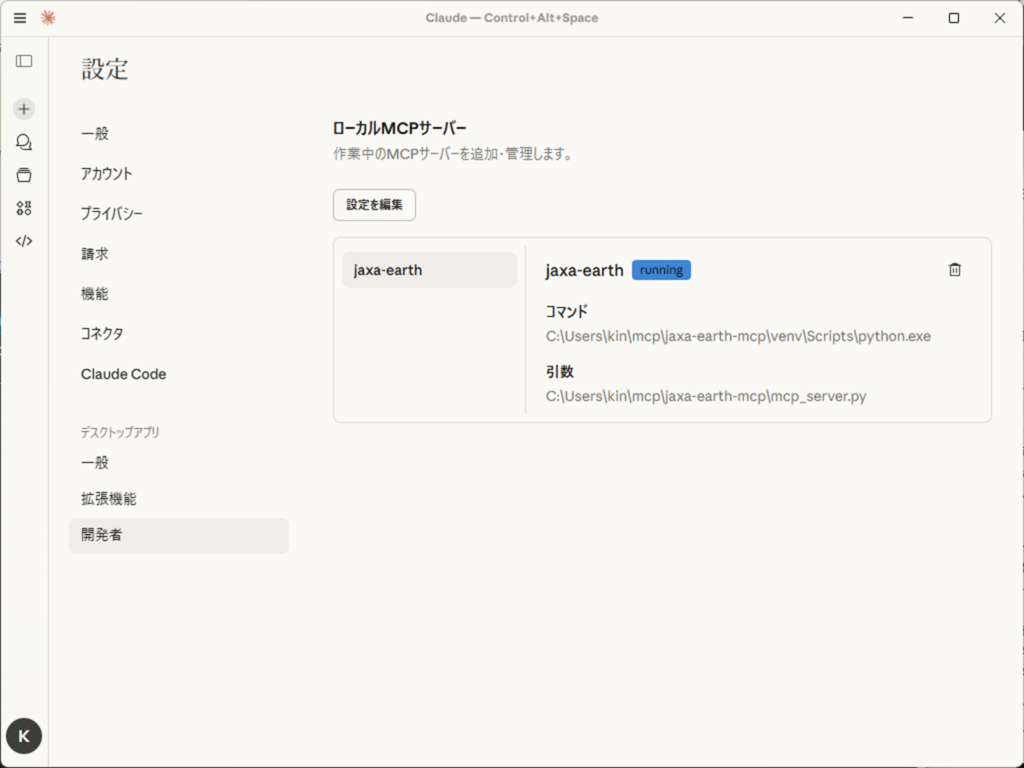Start a new chat with the plus icon
The height and width of the screenshot is (768, 1024).
click(24, 109)
